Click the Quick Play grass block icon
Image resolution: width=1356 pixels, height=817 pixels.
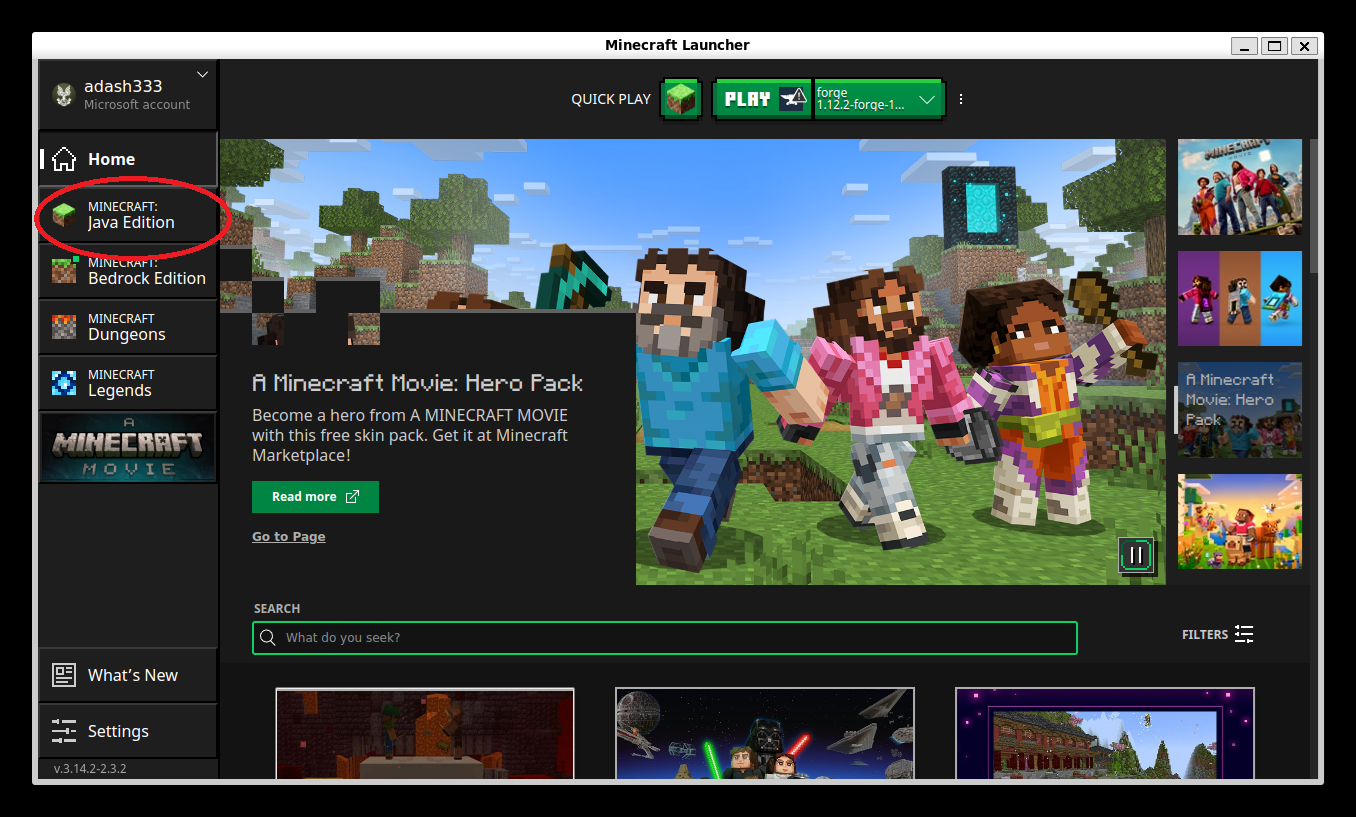[681, 99]
